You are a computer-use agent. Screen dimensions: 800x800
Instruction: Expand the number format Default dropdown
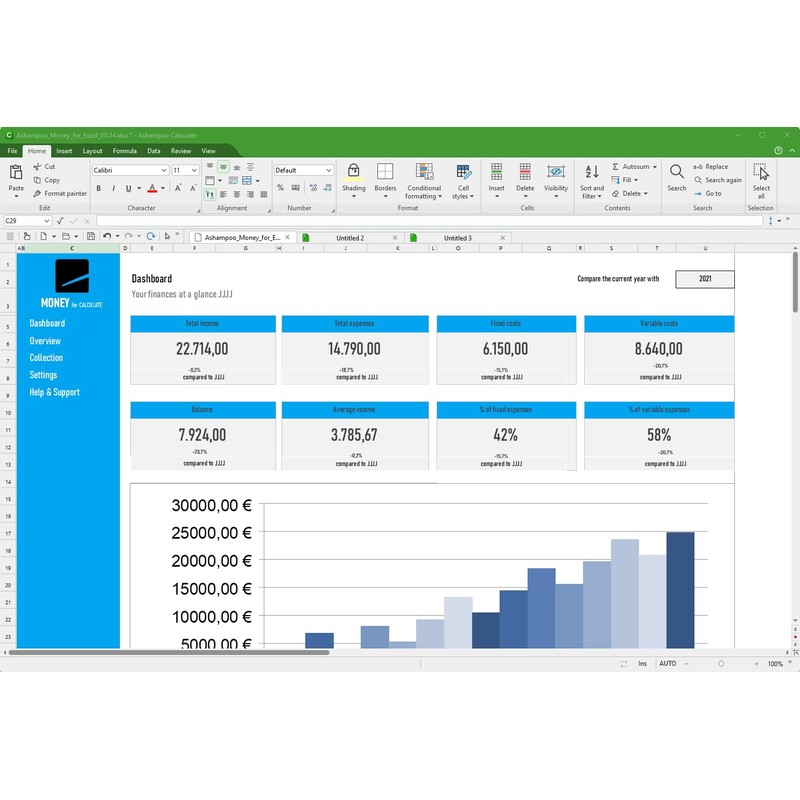[x=328, y=170]
